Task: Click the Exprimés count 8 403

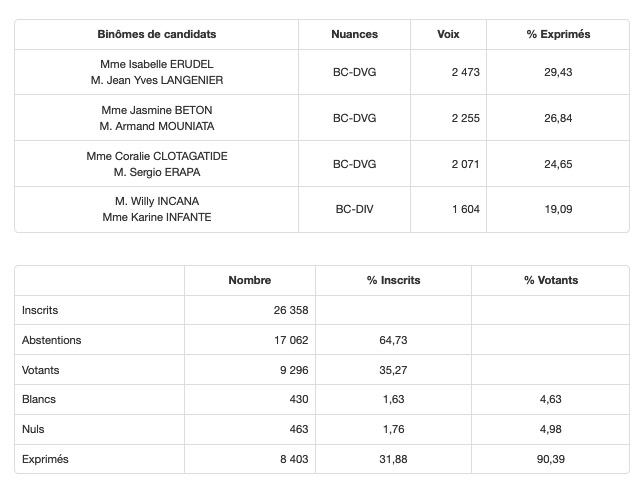Action: click(289, 459)
